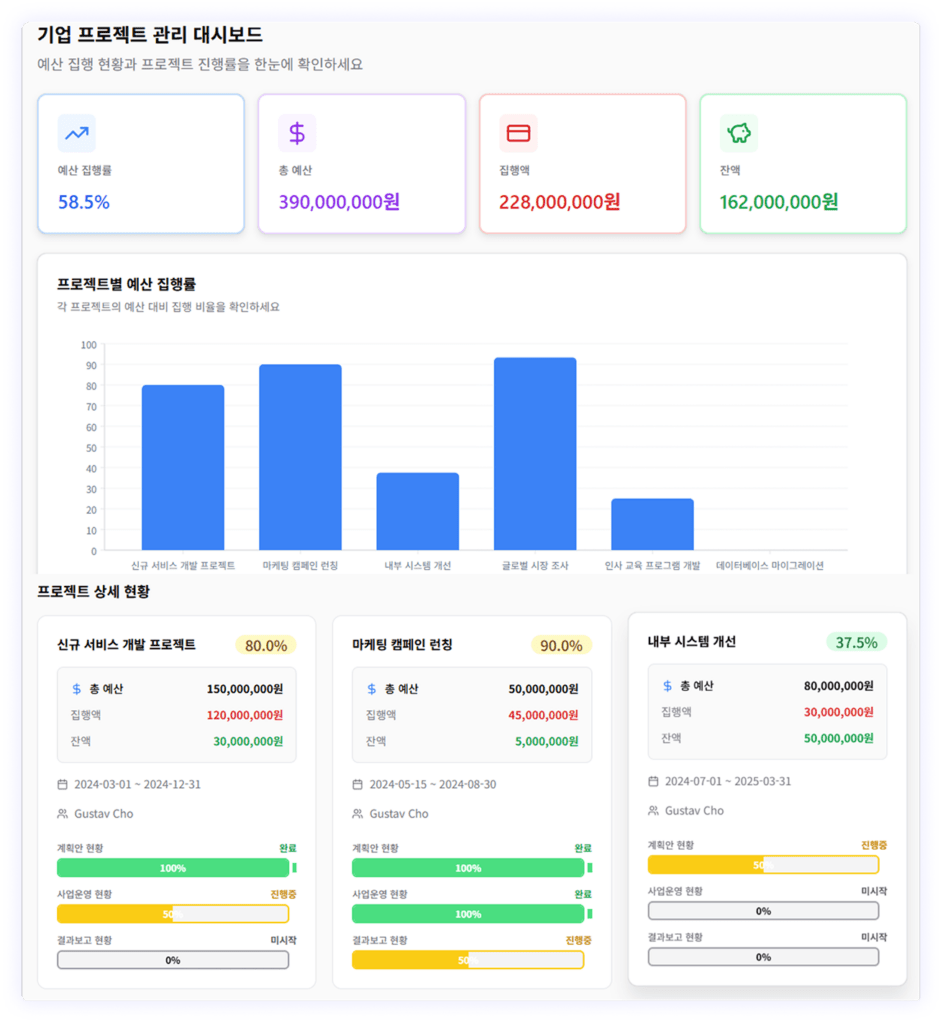Click the 사업운영 현황 progress bar in 신규 서비스 개발 프로젝트
The image size is (943, 1024).
(x=173, y=914)
